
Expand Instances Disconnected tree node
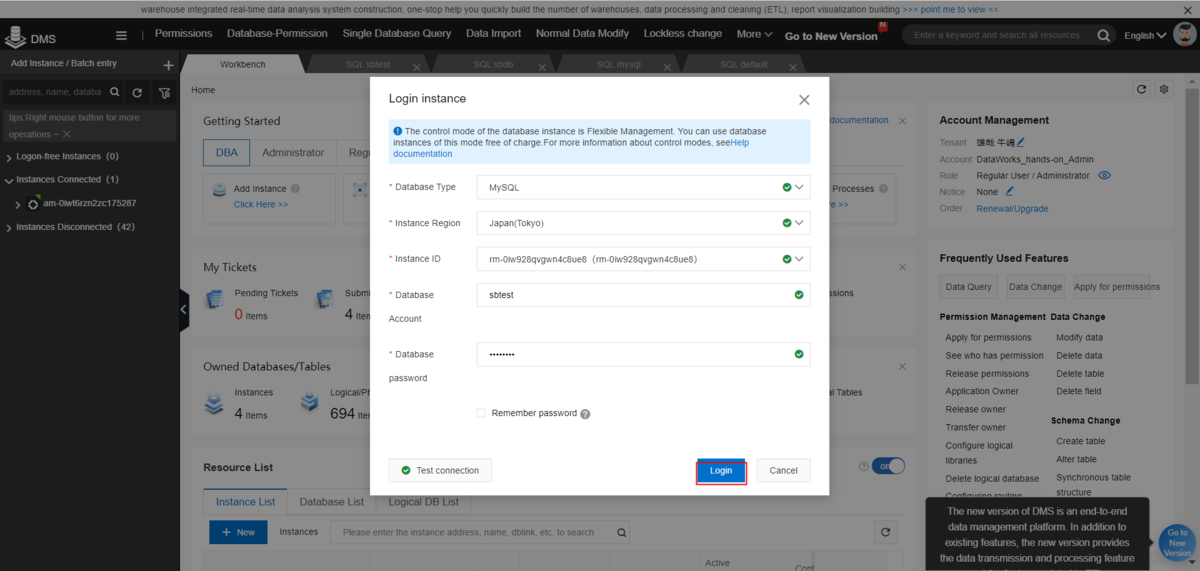9,227
